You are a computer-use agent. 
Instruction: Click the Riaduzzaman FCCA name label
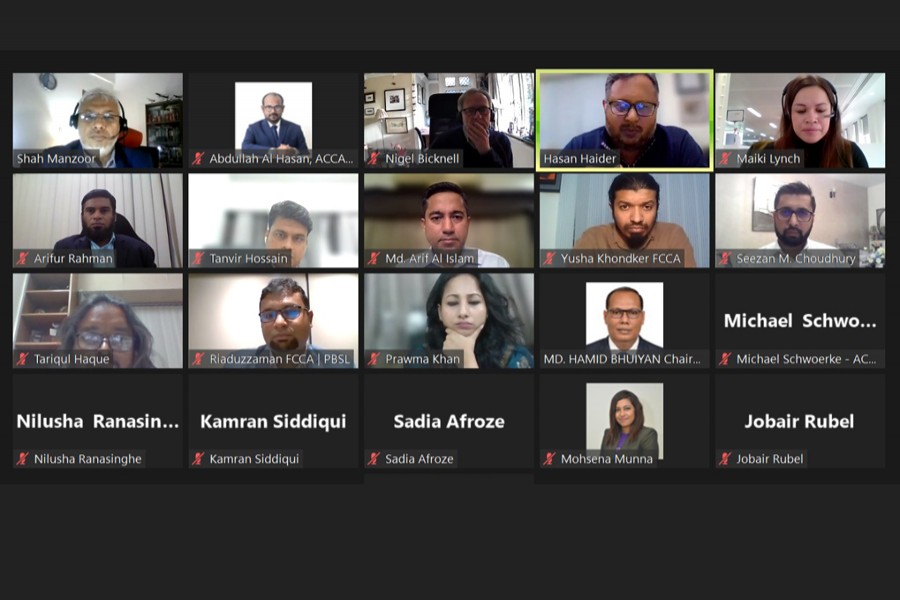click(x=280, y=359)
